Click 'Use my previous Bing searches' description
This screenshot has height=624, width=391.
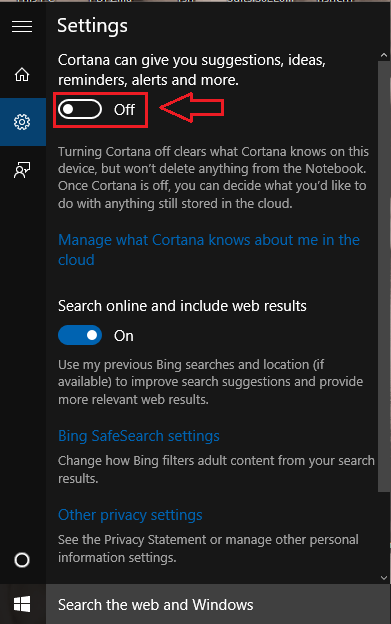(x=210, y=382)
